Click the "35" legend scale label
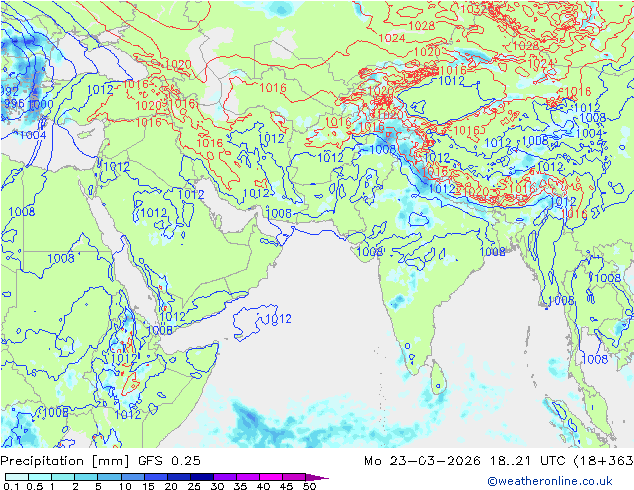Viewport: 634px width, 490px height. [x=240, y=486]
